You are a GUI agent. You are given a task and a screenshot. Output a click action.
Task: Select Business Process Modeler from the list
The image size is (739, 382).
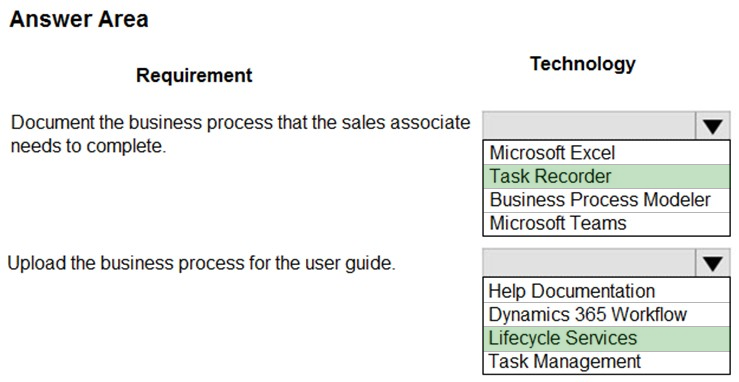point(606,200)
